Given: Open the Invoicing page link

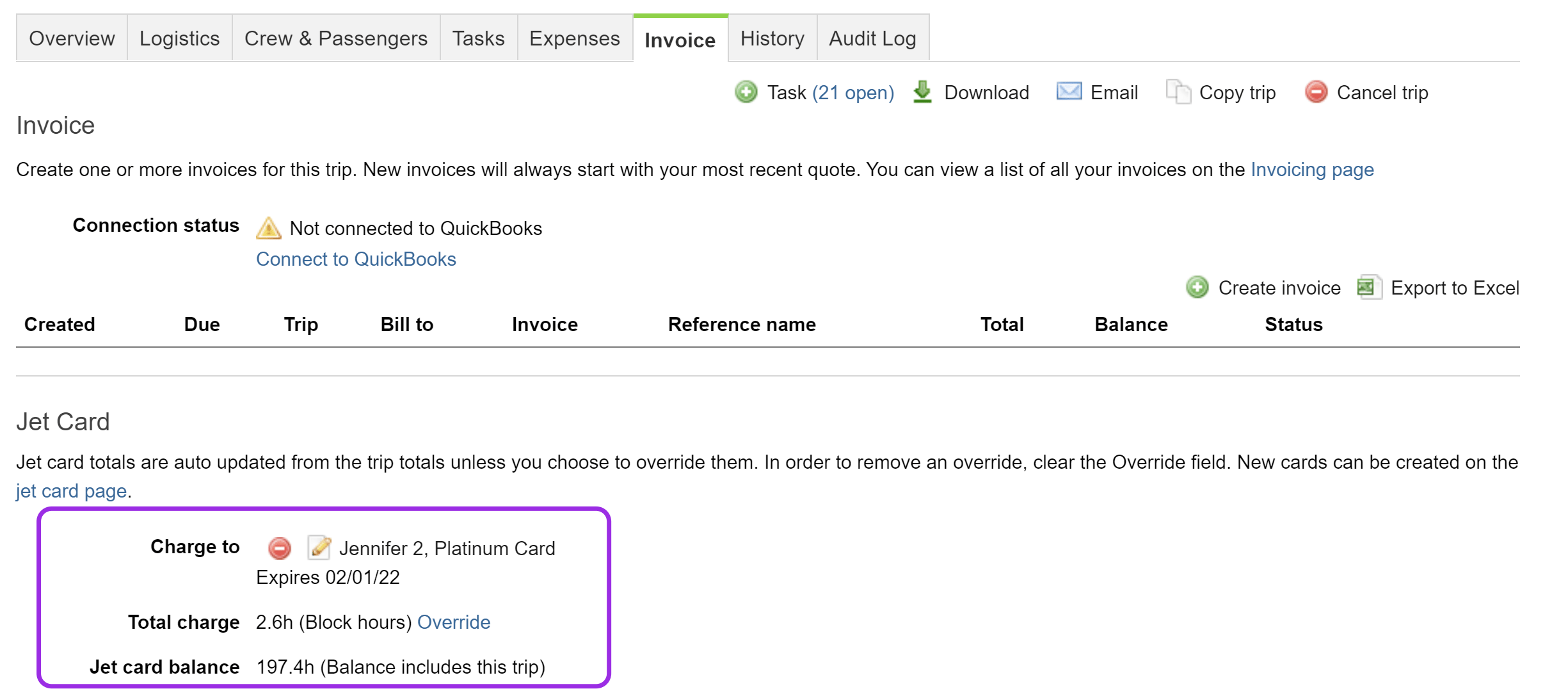Looking at the screenshot, I should [x=1312, y=170].
